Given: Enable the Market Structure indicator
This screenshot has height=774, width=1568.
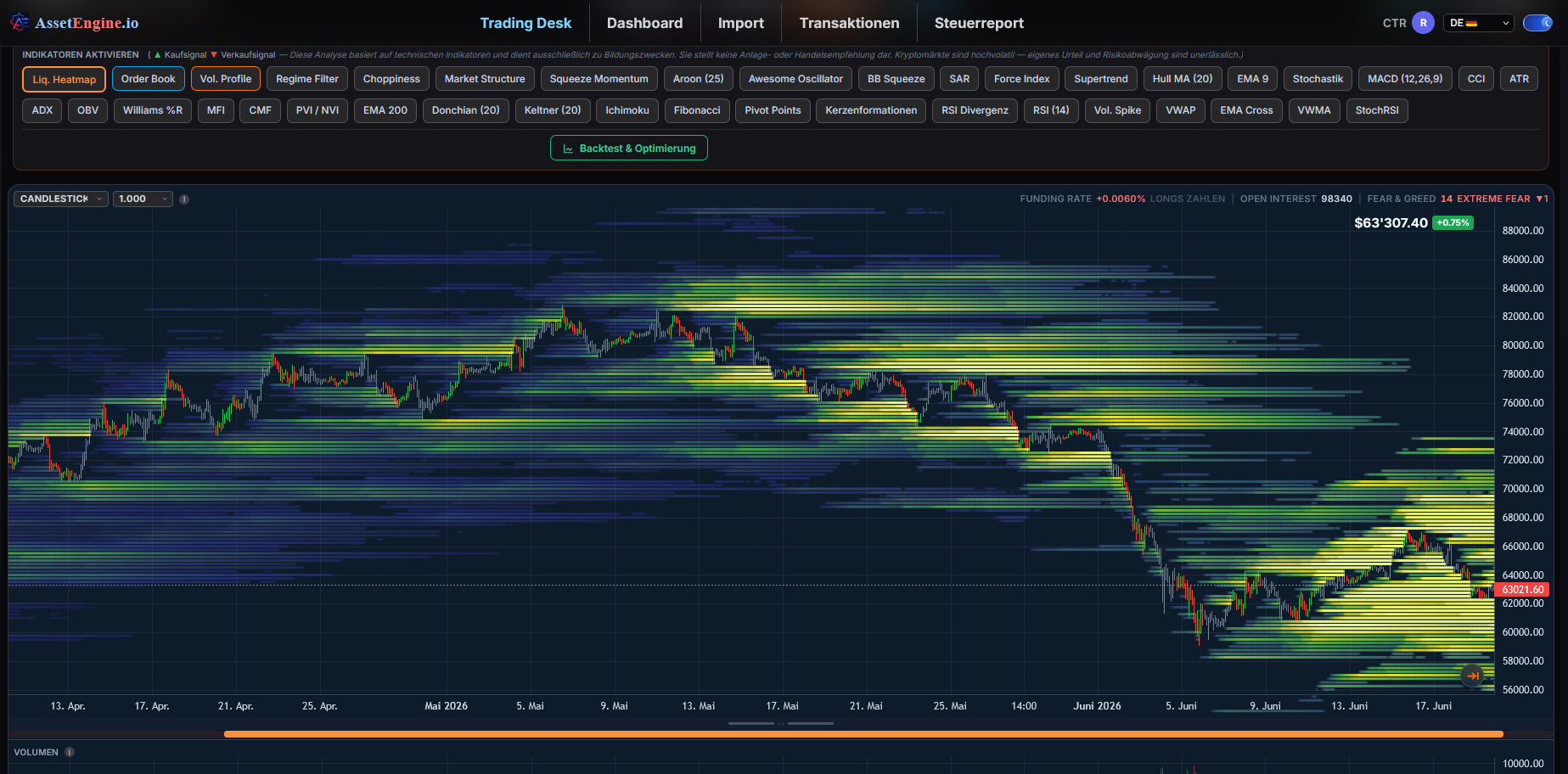Looking at the screenshot, I should click(485, 79).
